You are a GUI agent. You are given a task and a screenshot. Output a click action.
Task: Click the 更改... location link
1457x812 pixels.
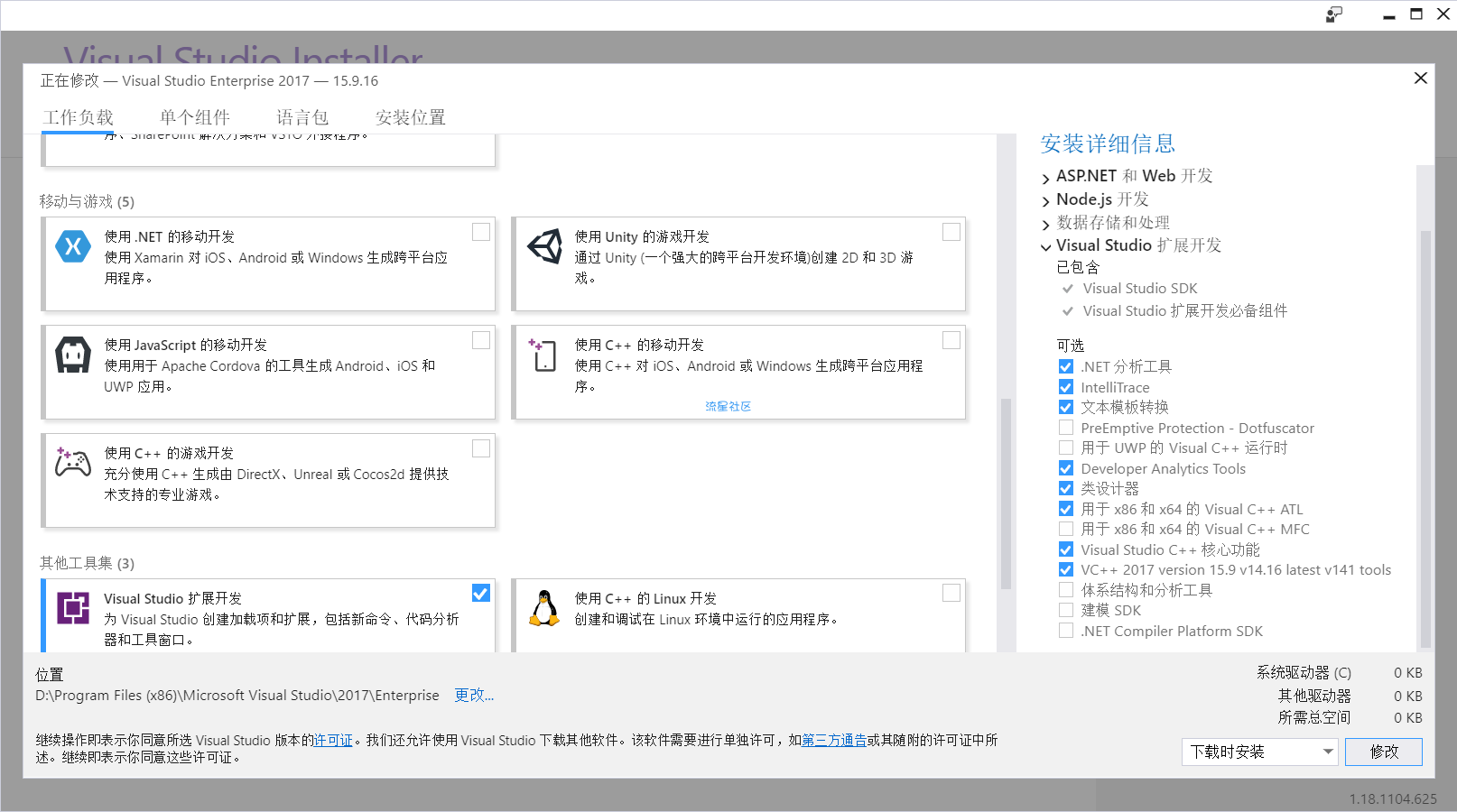(x=474, y=695)
